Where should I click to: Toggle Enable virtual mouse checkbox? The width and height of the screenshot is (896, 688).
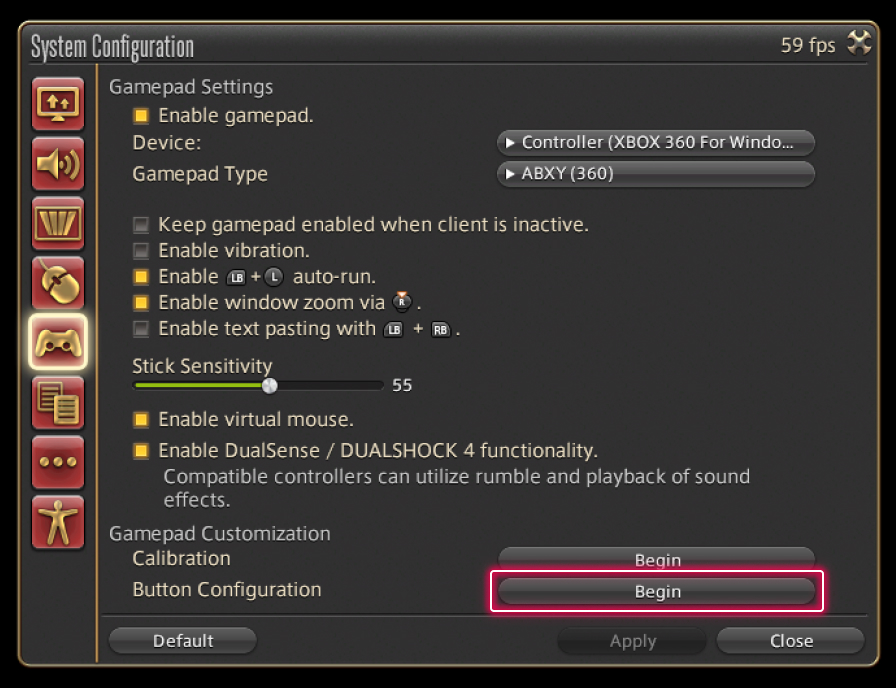click(x=141, y=420)
